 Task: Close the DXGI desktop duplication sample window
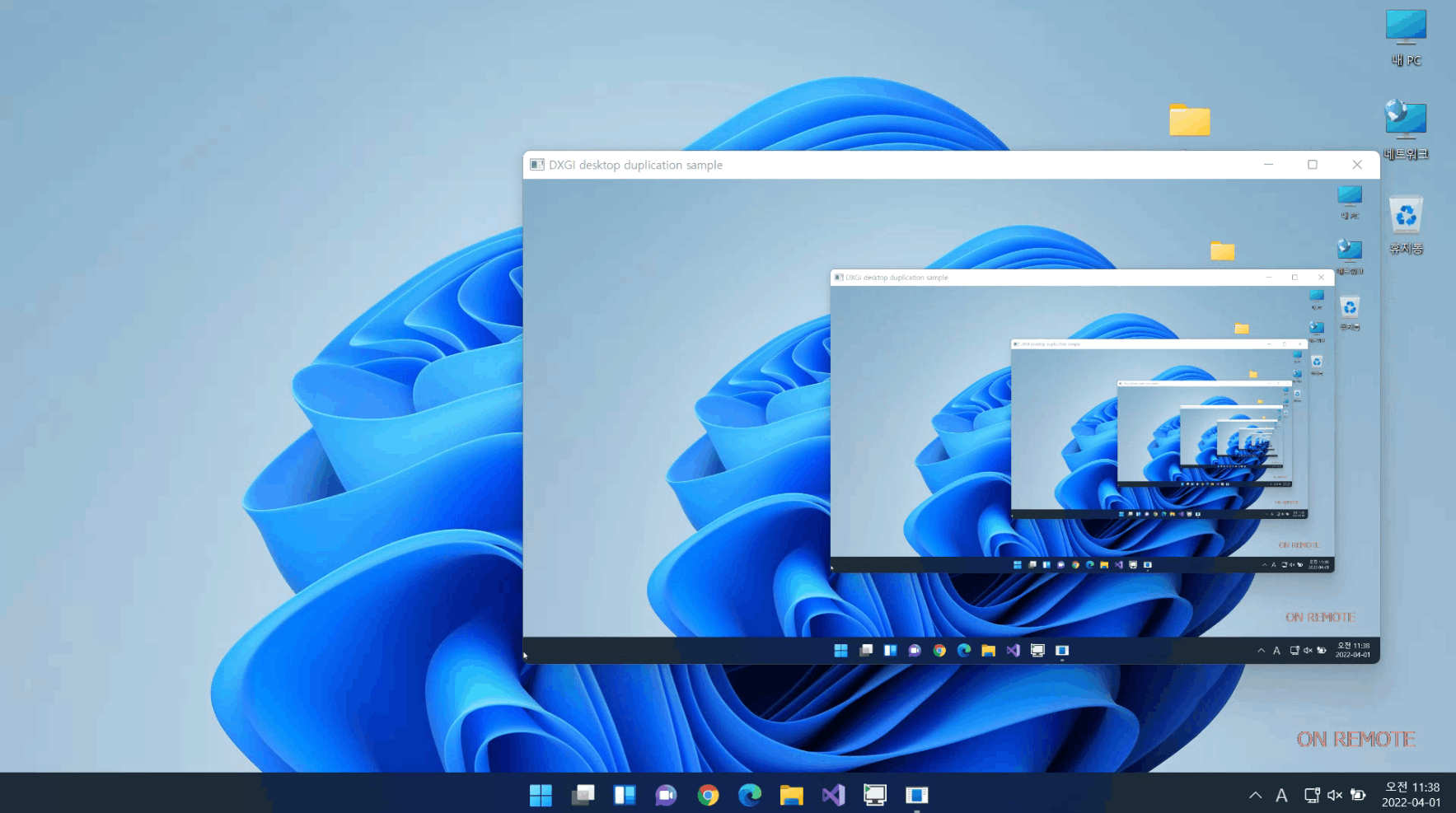(x=1357, y=165)
